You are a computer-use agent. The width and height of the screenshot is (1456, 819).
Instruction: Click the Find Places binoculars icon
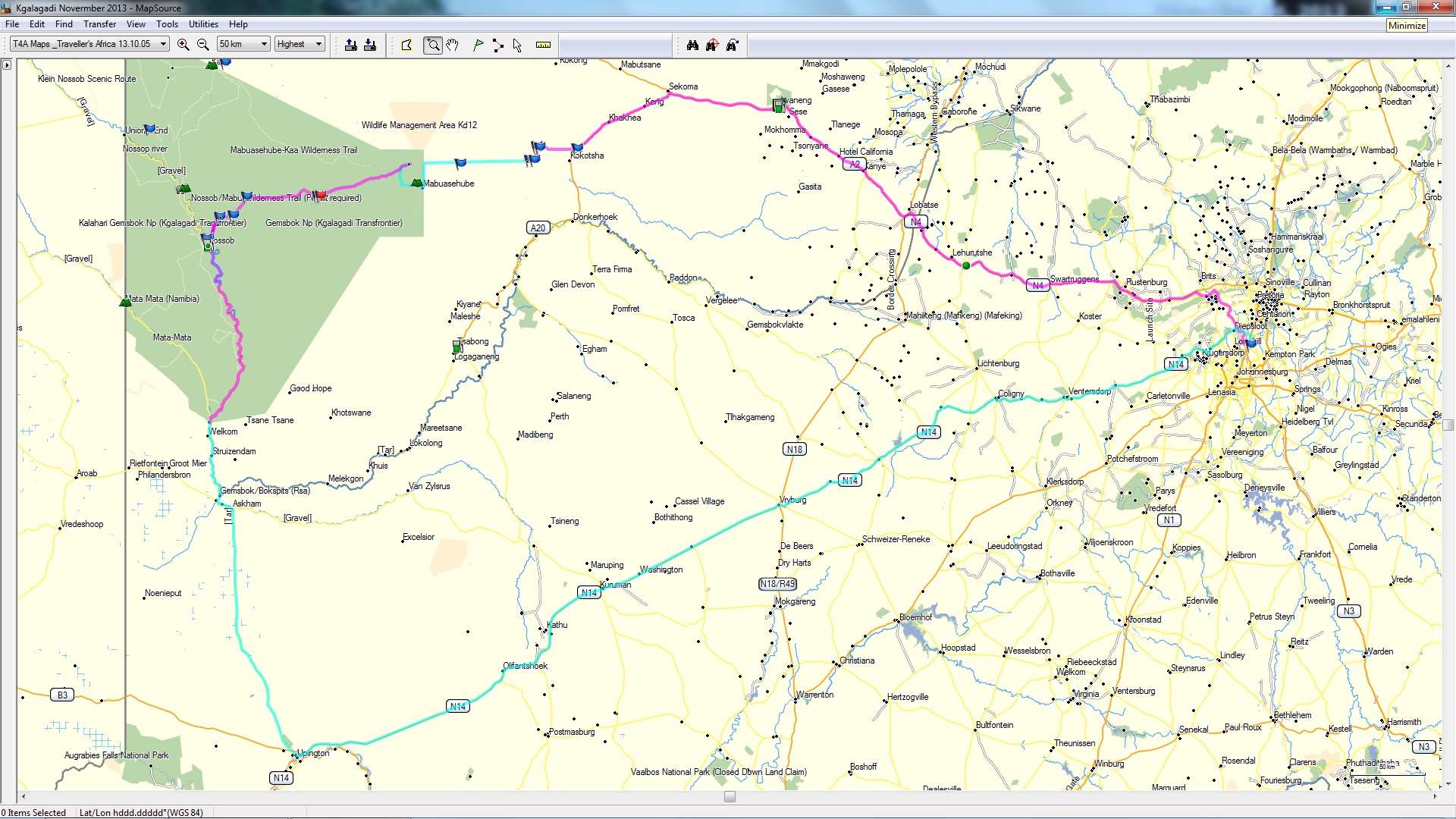[x=692, y=45]
